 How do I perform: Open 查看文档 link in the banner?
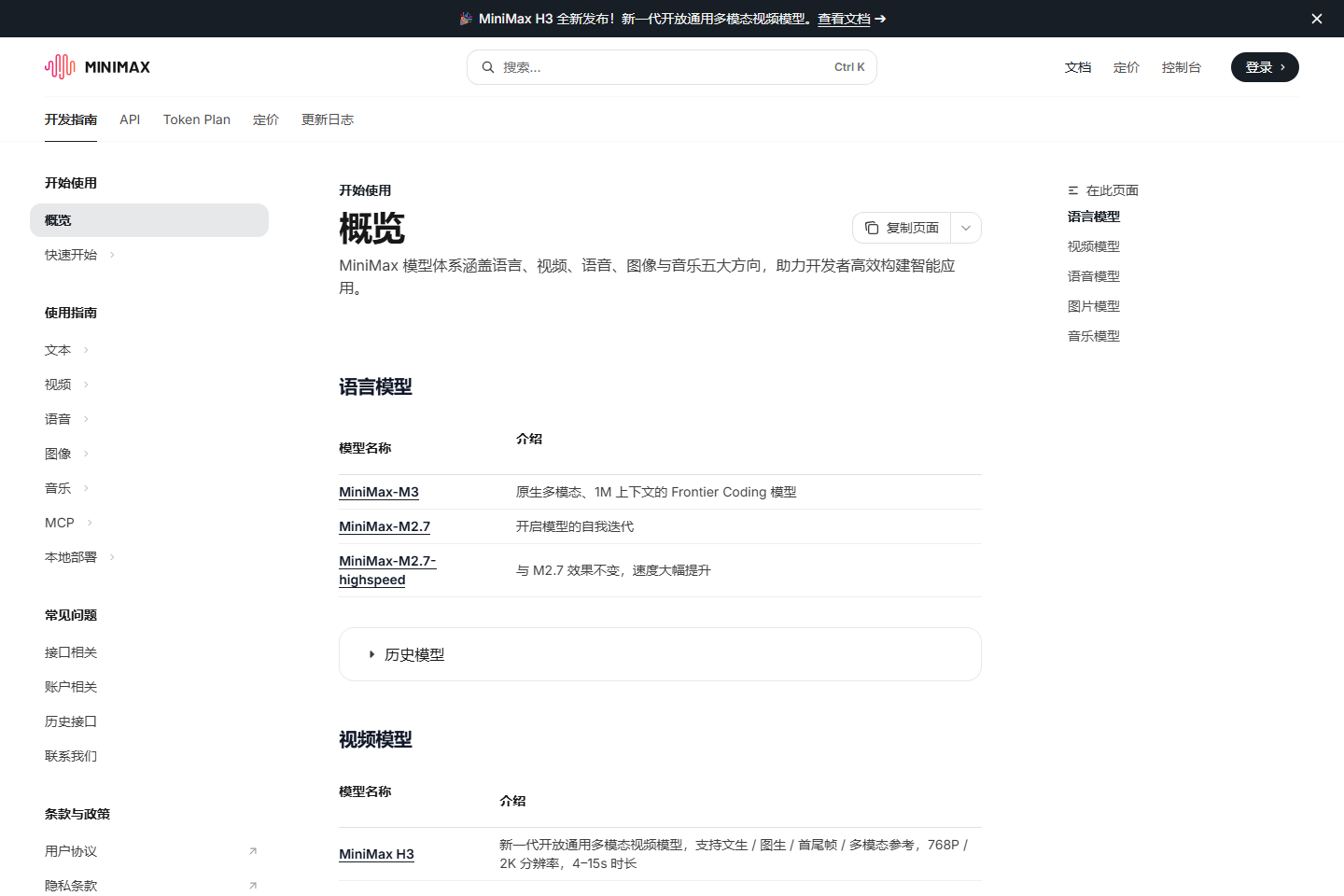(844, 19)
